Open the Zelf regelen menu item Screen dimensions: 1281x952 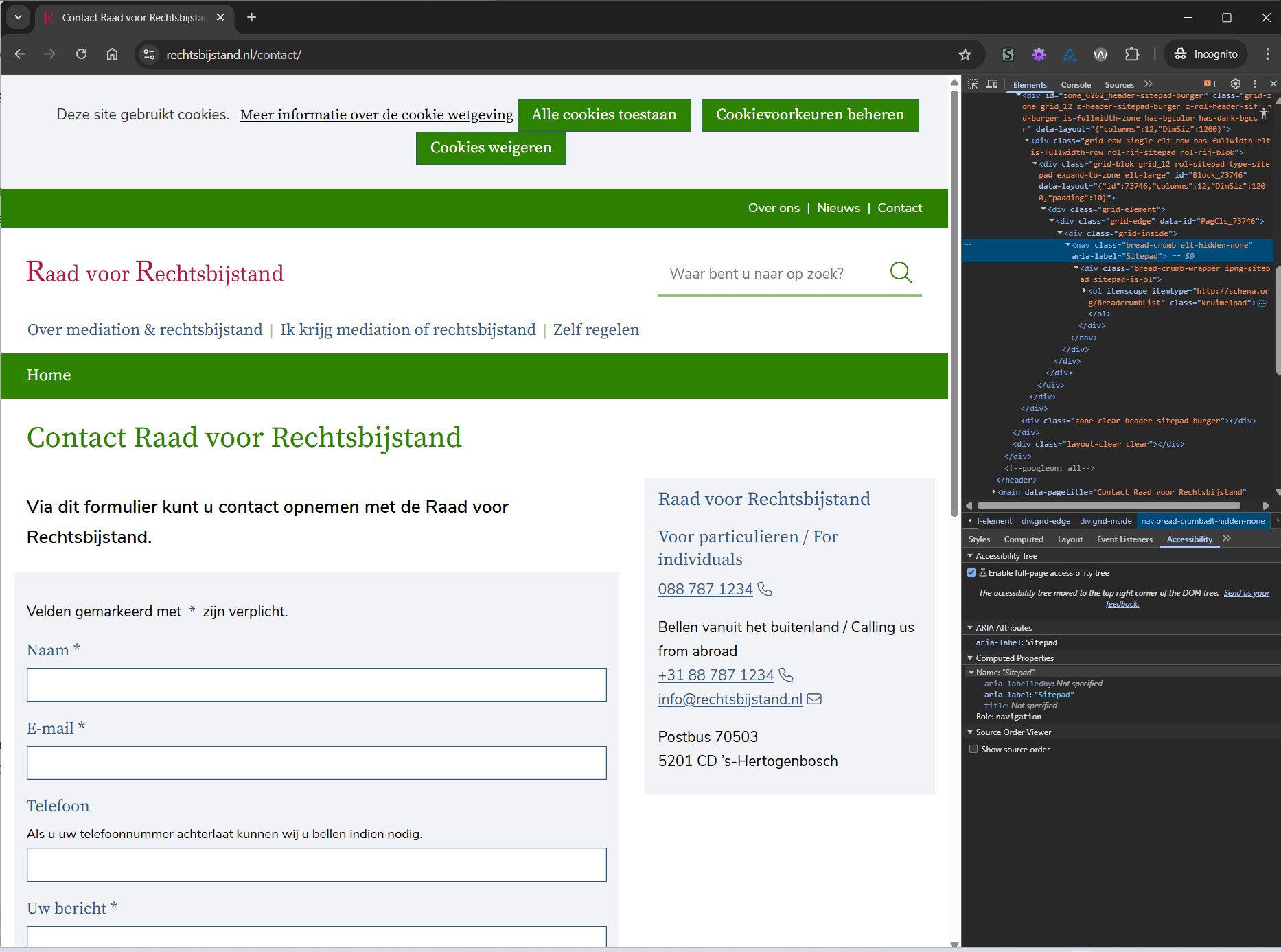596,329
